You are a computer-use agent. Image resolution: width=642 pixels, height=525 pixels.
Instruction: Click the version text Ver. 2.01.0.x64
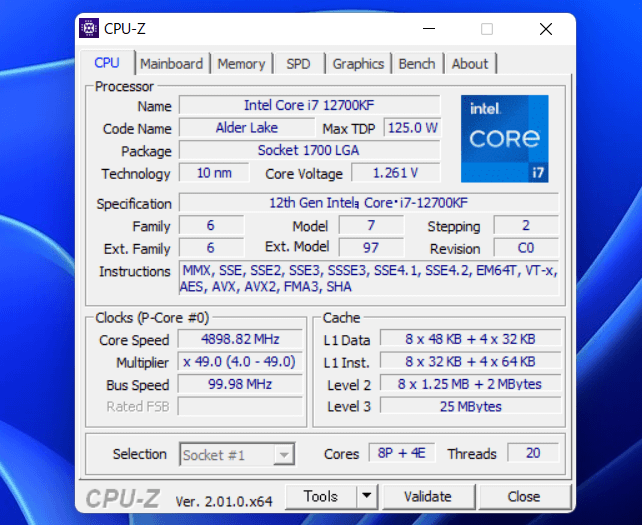click(x=224, y=501)
